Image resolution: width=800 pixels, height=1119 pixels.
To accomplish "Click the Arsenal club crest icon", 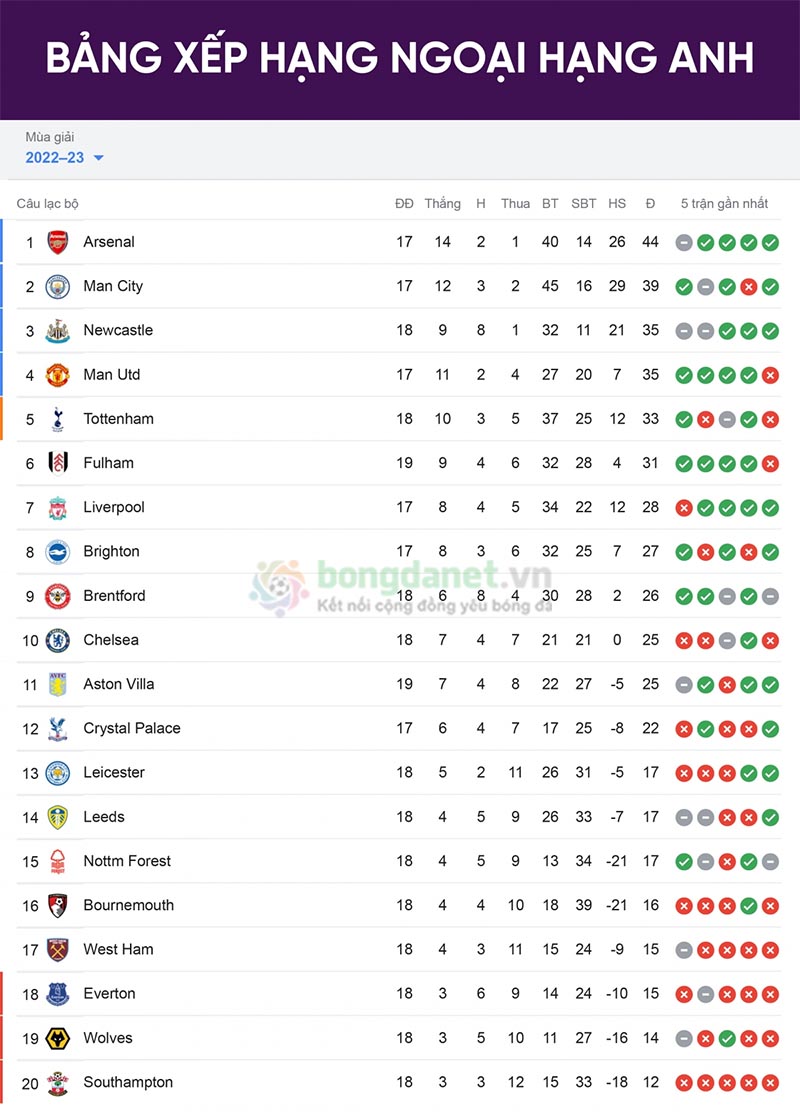I will 58,242.
